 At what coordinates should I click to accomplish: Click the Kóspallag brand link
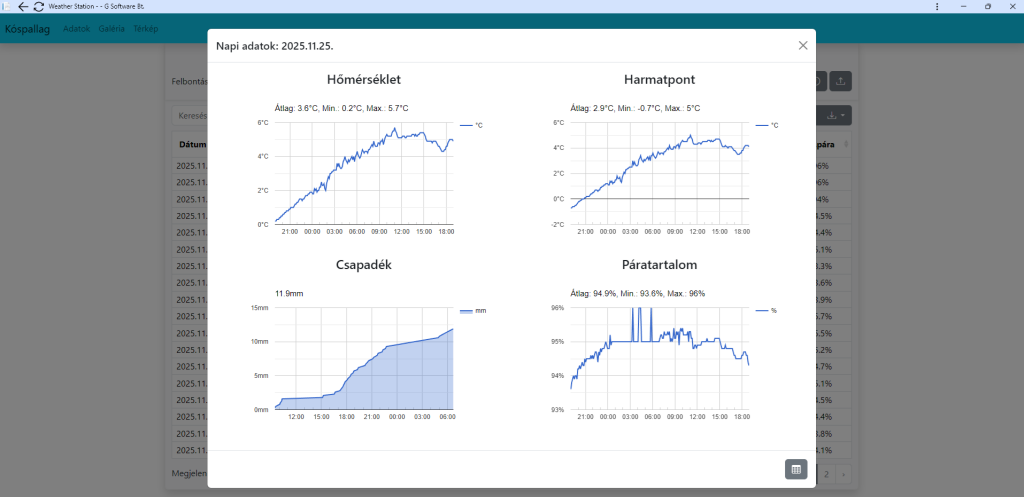pyautogui.click(x=28, y=29)
